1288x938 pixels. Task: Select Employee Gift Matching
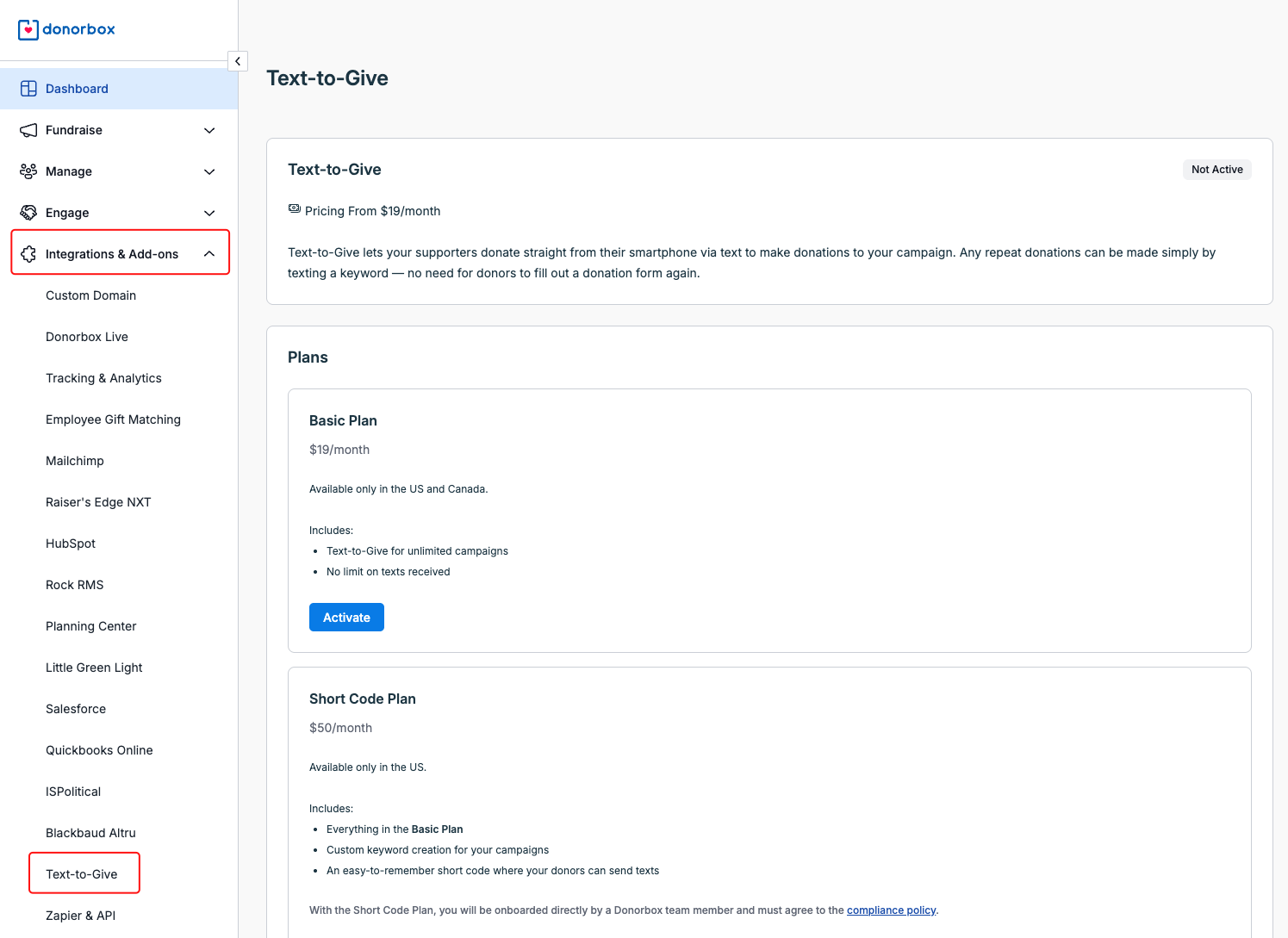click(113, 419)
